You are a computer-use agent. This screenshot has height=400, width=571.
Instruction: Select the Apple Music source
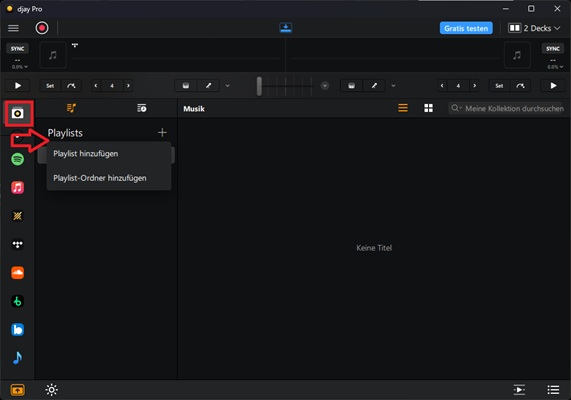[x=17, y=187]
